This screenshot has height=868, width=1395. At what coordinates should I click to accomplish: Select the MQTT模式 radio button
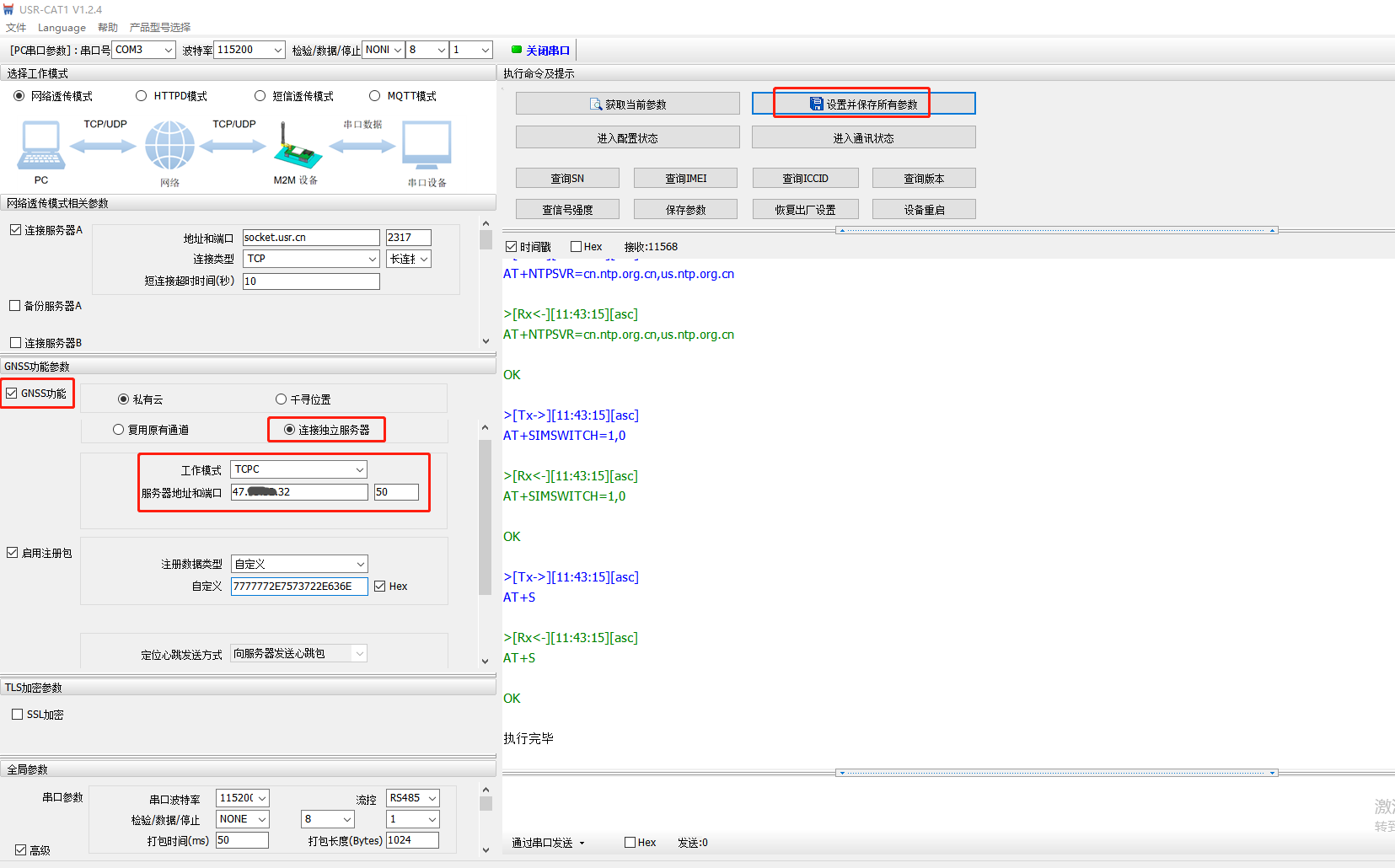click(374, 96)
